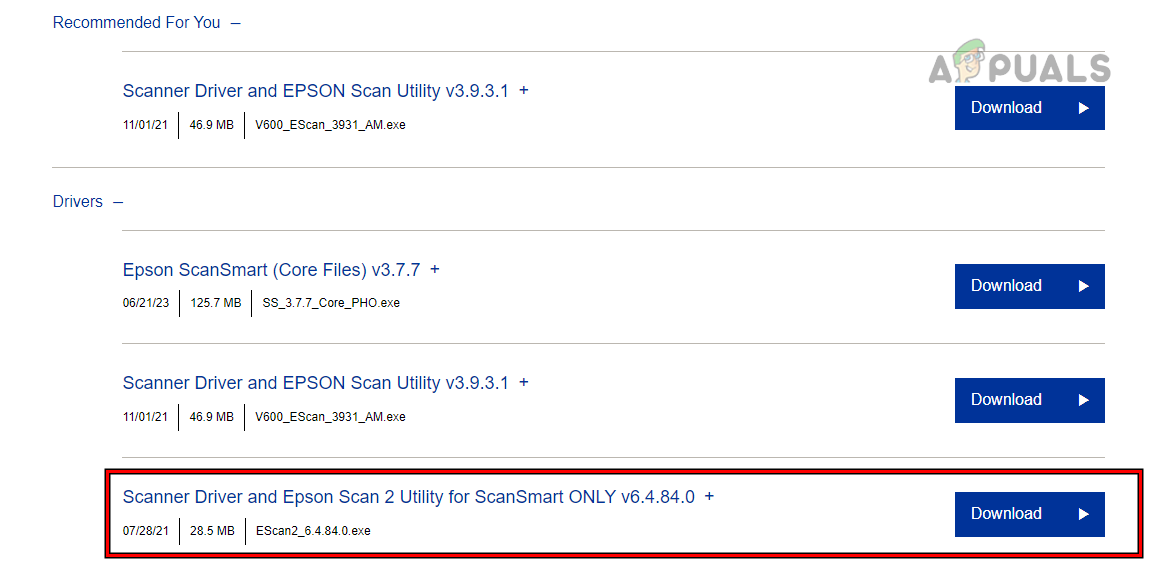This screenshot has width=1151, height=562.
Task: Collapse the Recommended For You section
Action: (x=147, y=23)
